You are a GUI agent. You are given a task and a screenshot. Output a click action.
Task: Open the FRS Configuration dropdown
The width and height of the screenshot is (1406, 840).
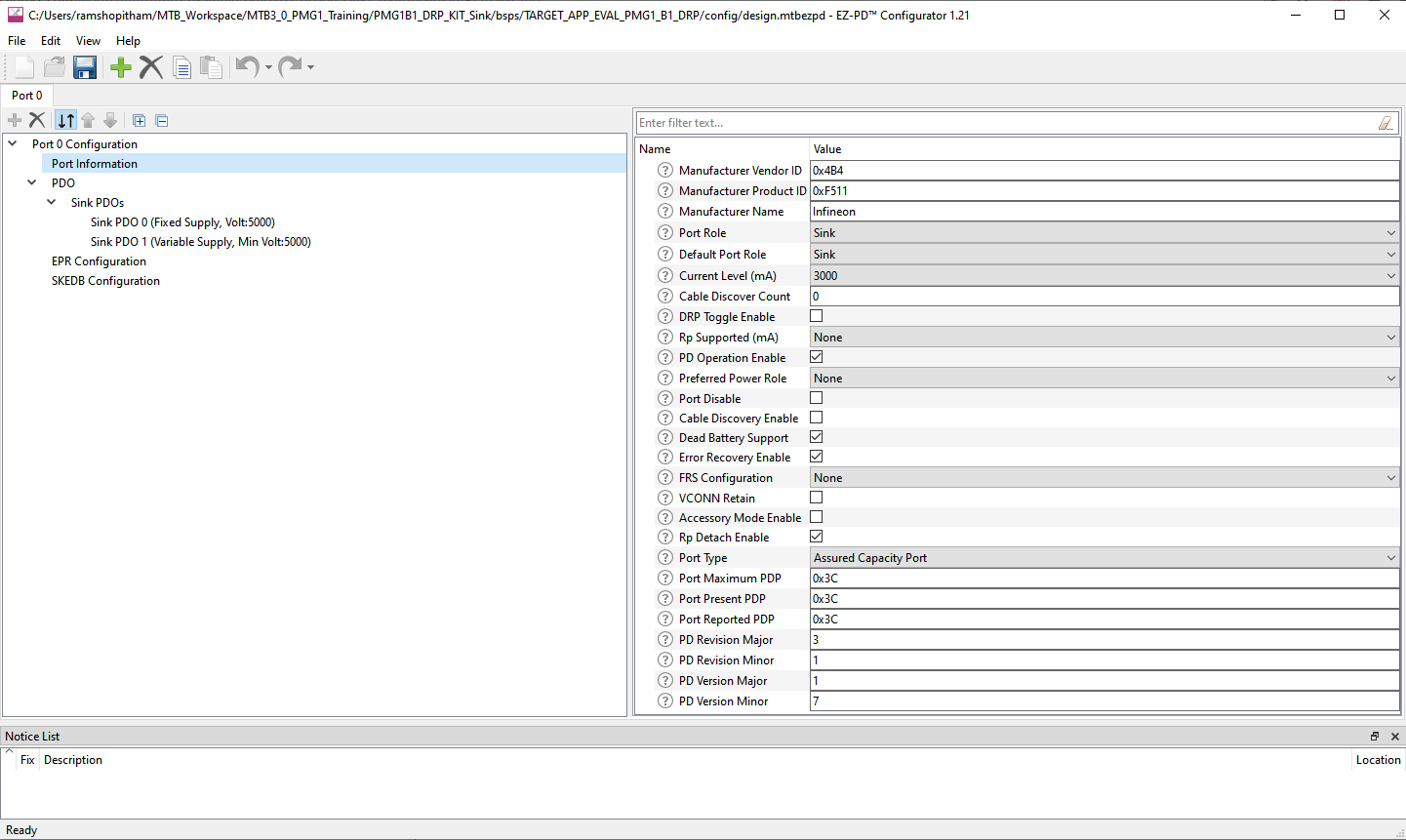(1105, 477)
